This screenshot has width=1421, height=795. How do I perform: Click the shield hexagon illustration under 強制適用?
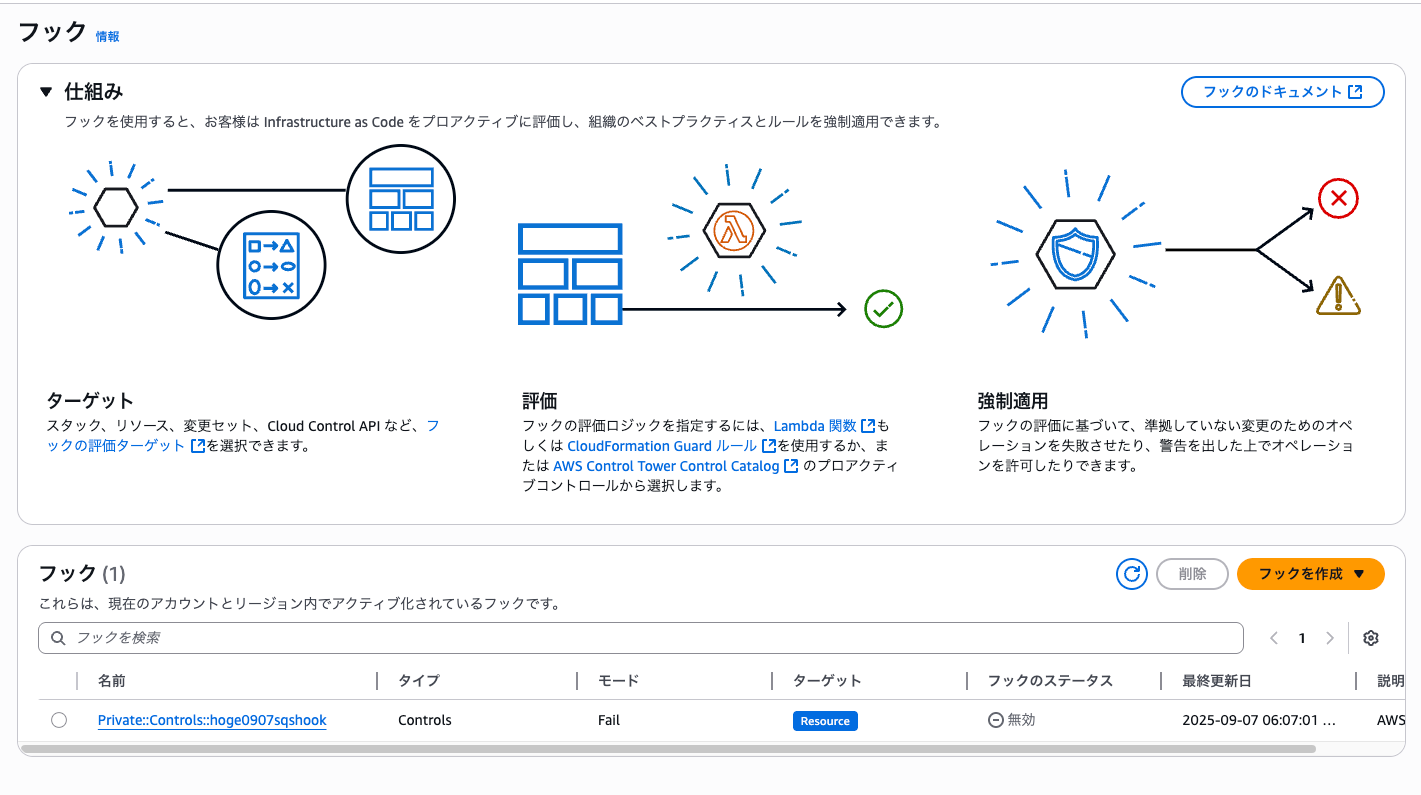pyautogui.click(x=1074, y=253)
